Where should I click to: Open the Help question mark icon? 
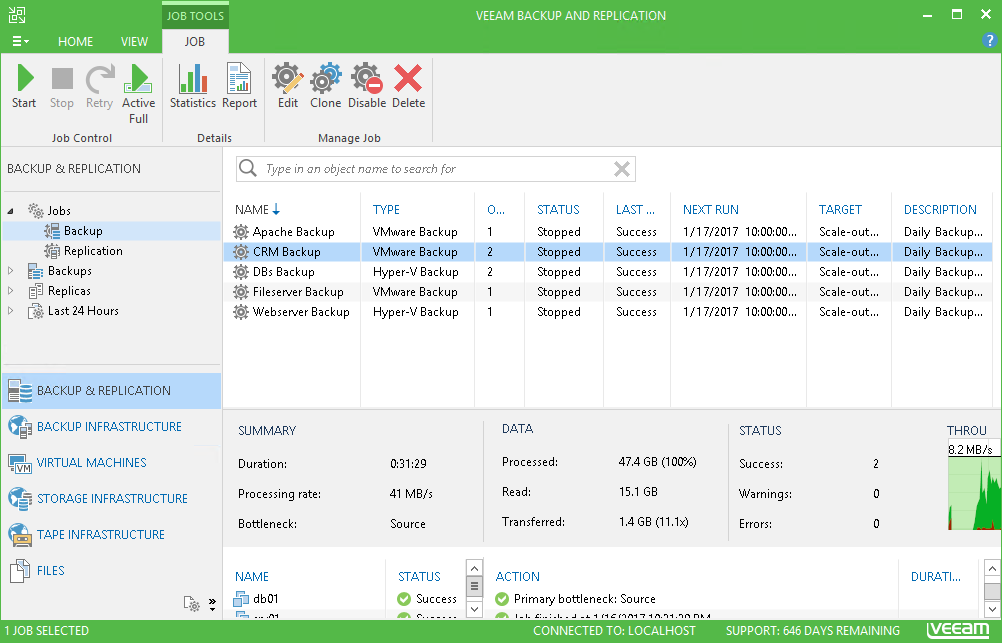click(x=989, y=40)
